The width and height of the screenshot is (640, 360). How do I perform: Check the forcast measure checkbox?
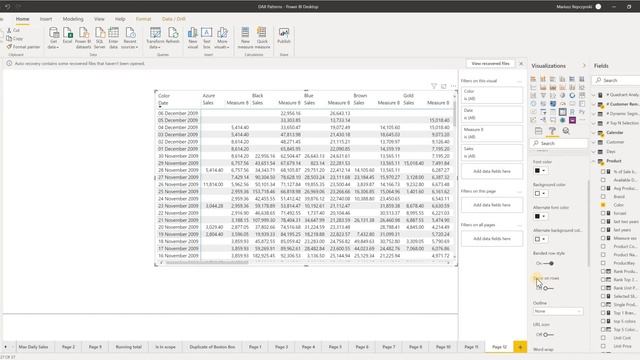click(603, 213)
